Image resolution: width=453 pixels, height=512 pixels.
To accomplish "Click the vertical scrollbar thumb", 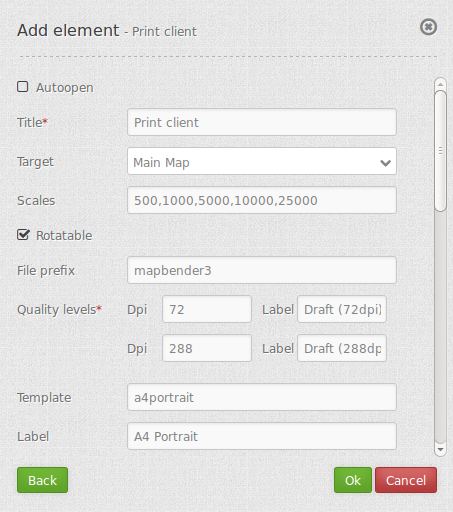I will point(440,151).
